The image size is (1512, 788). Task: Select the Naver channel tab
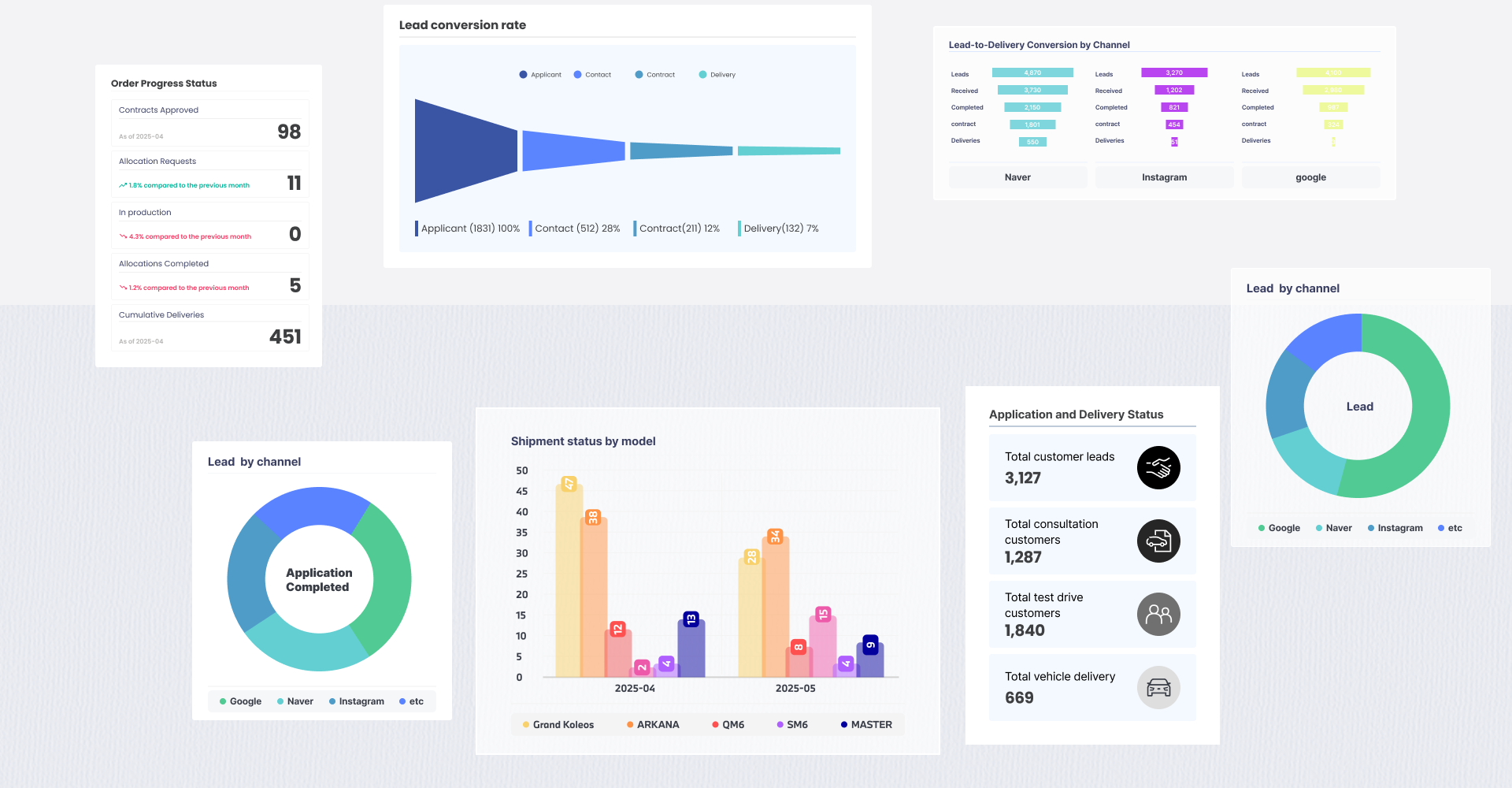click(x=1017, y=177)
